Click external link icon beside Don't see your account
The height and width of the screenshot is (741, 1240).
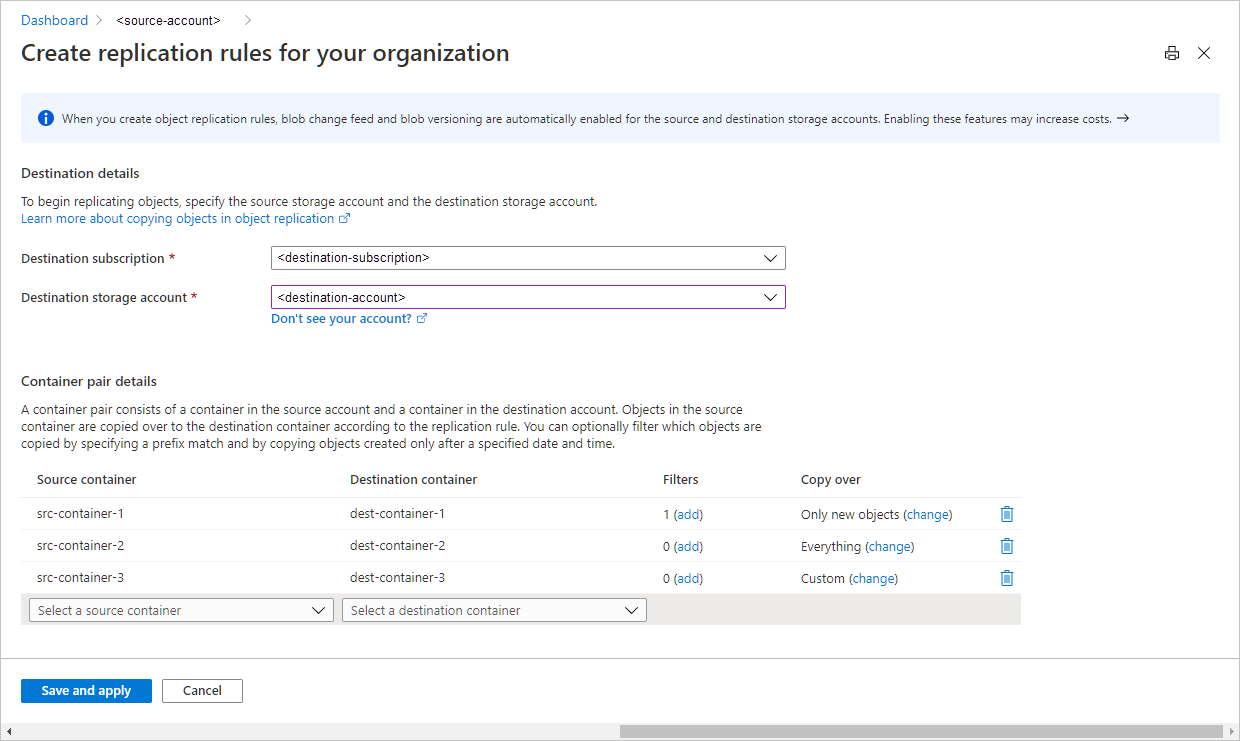[x=421, y=318]
